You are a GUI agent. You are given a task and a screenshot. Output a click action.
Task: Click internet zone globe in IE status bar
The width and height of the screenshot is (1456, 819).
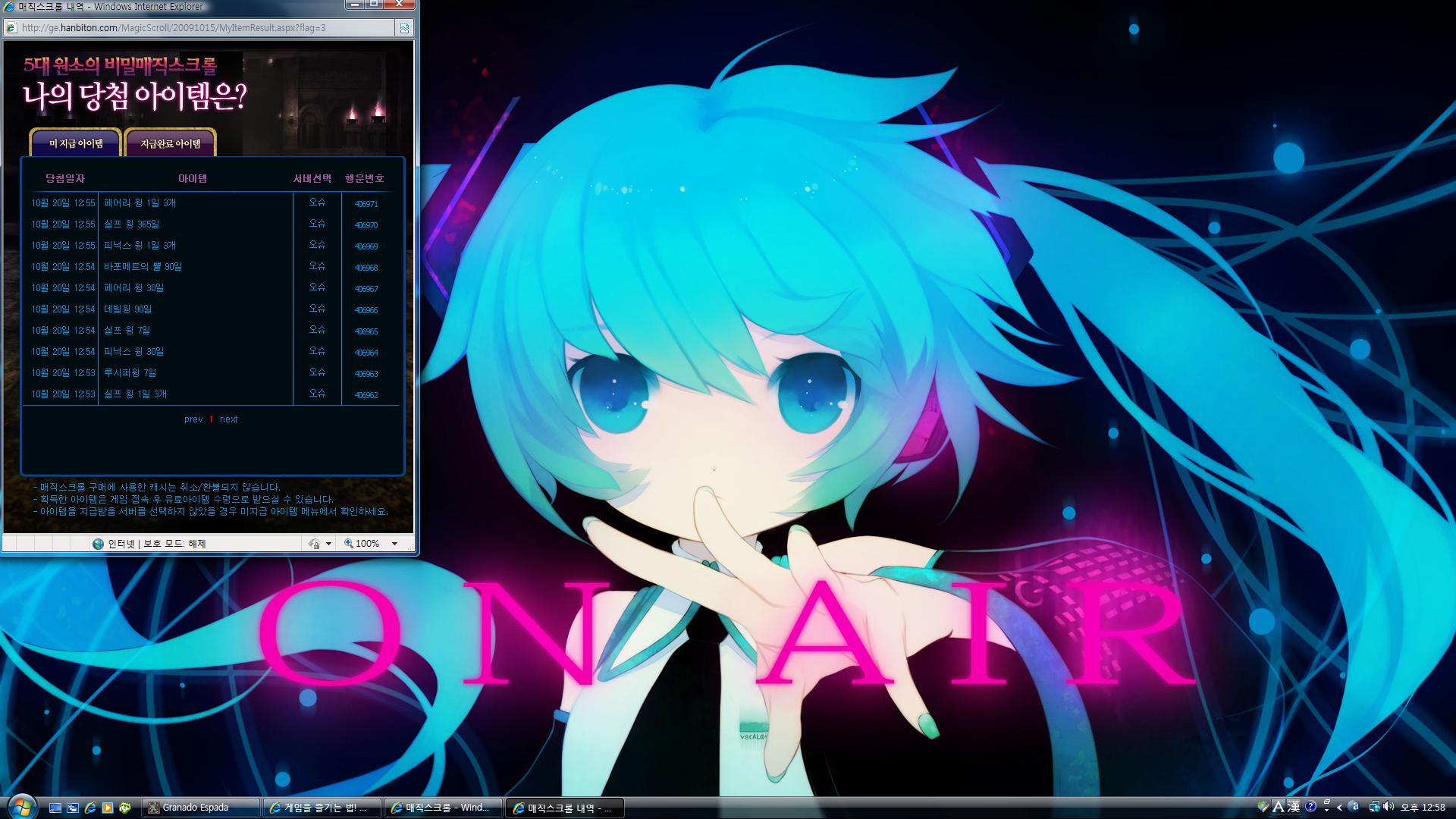tap(98, 544)
